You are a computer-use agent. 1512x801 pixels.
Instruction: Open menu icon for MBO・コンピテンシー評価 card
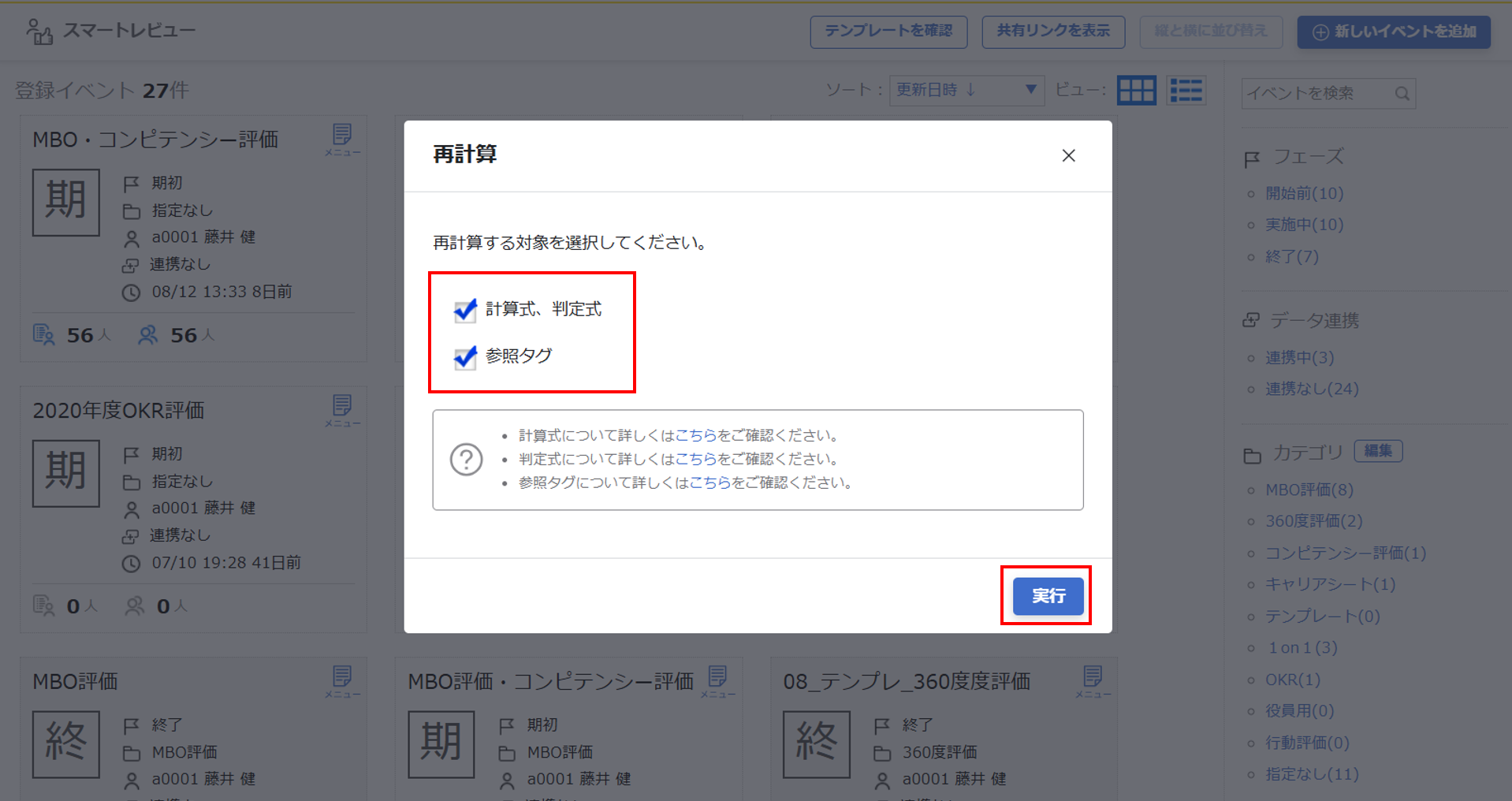[x=342, y=139]
